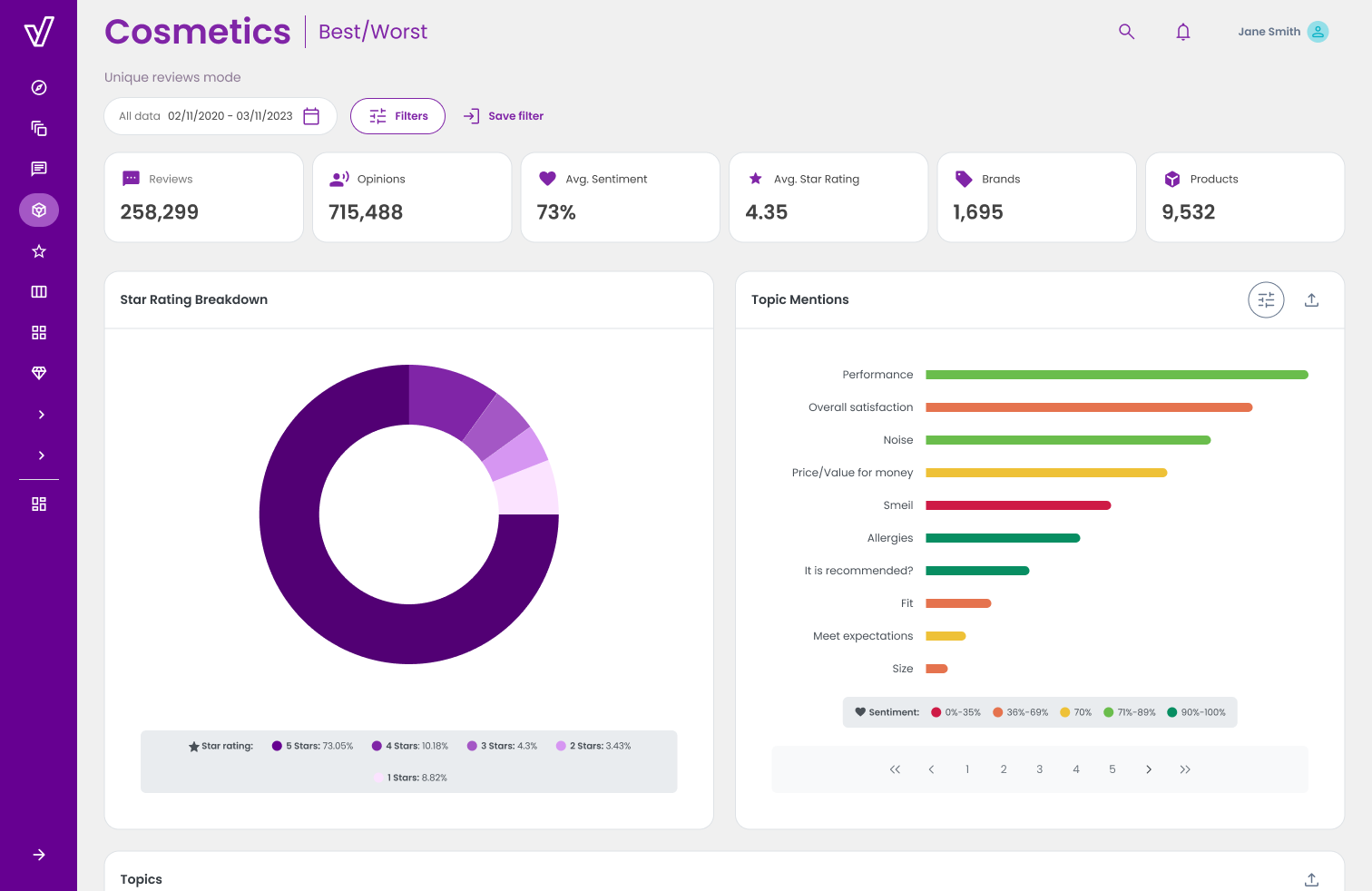1372x891 pixels.
Task: Select the highlighted cube sidebar icon
Action: tap(39, 211)
